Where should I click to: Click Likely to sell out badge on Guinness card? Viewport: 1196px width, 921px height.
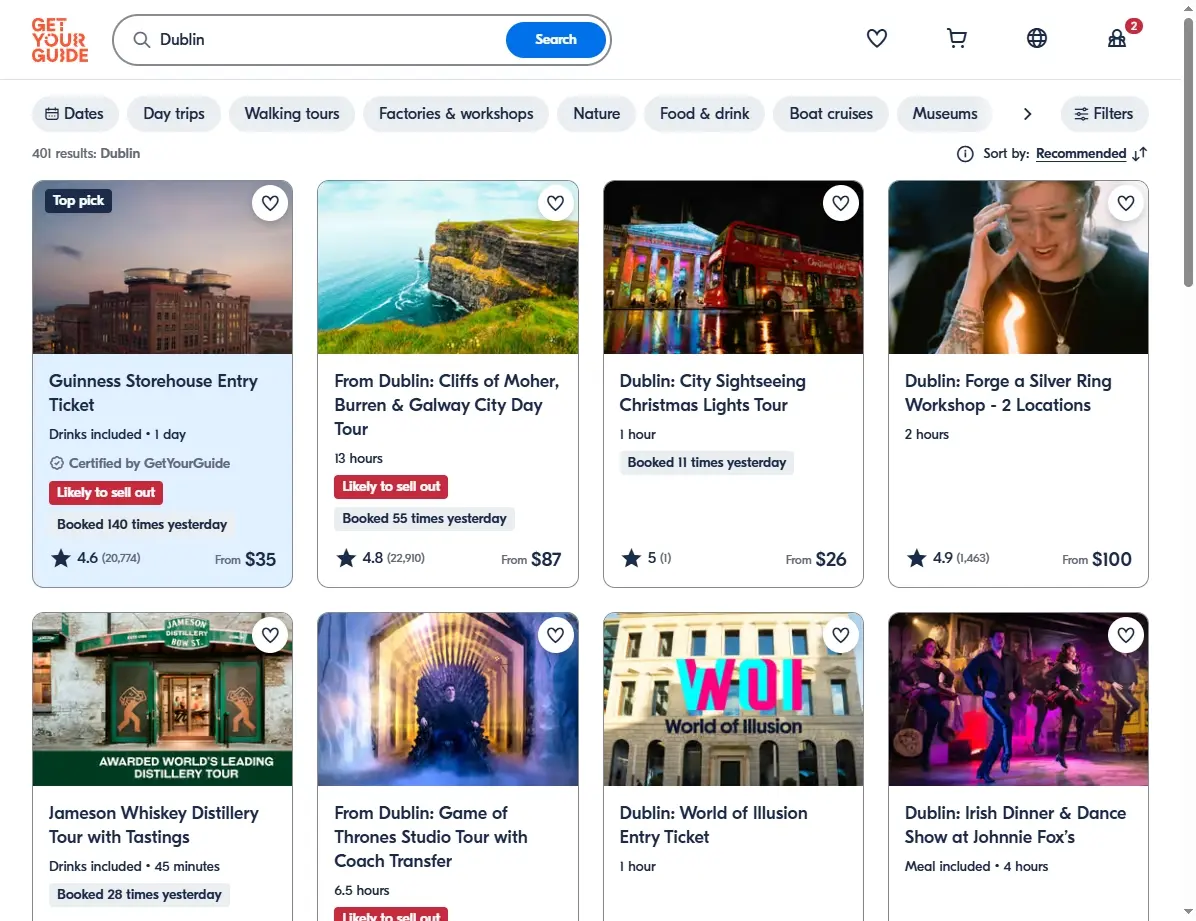[x=106, y=493]
